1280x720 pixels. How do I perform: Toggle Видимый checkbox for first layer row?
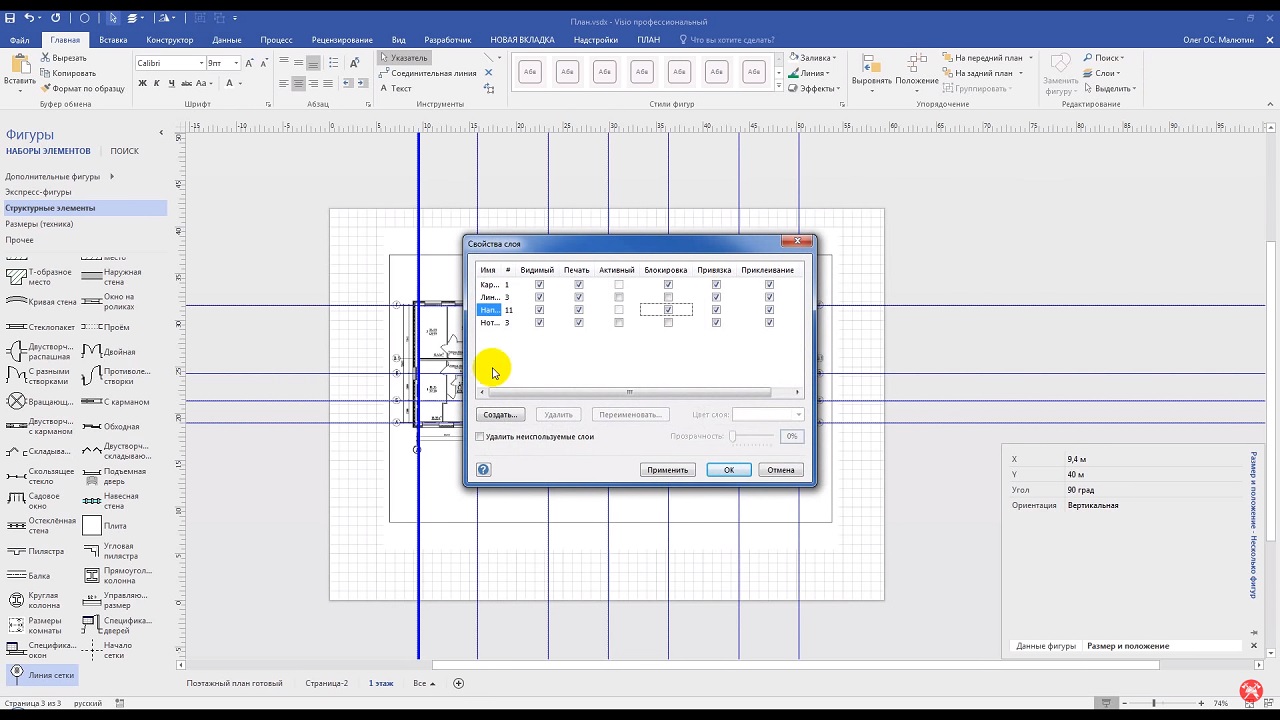[539, 285]
